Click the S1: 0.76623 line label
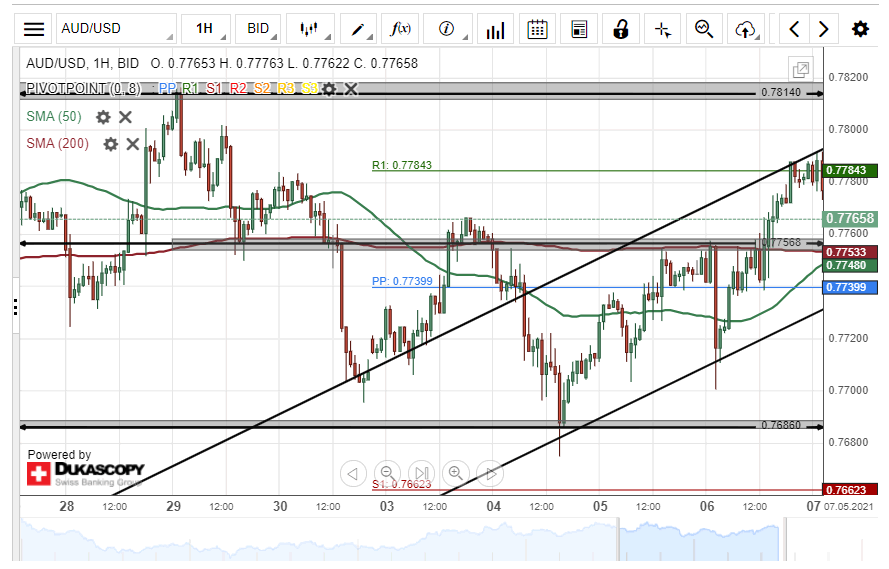This screenshot has width=889, height=569. tap(401, 485)
